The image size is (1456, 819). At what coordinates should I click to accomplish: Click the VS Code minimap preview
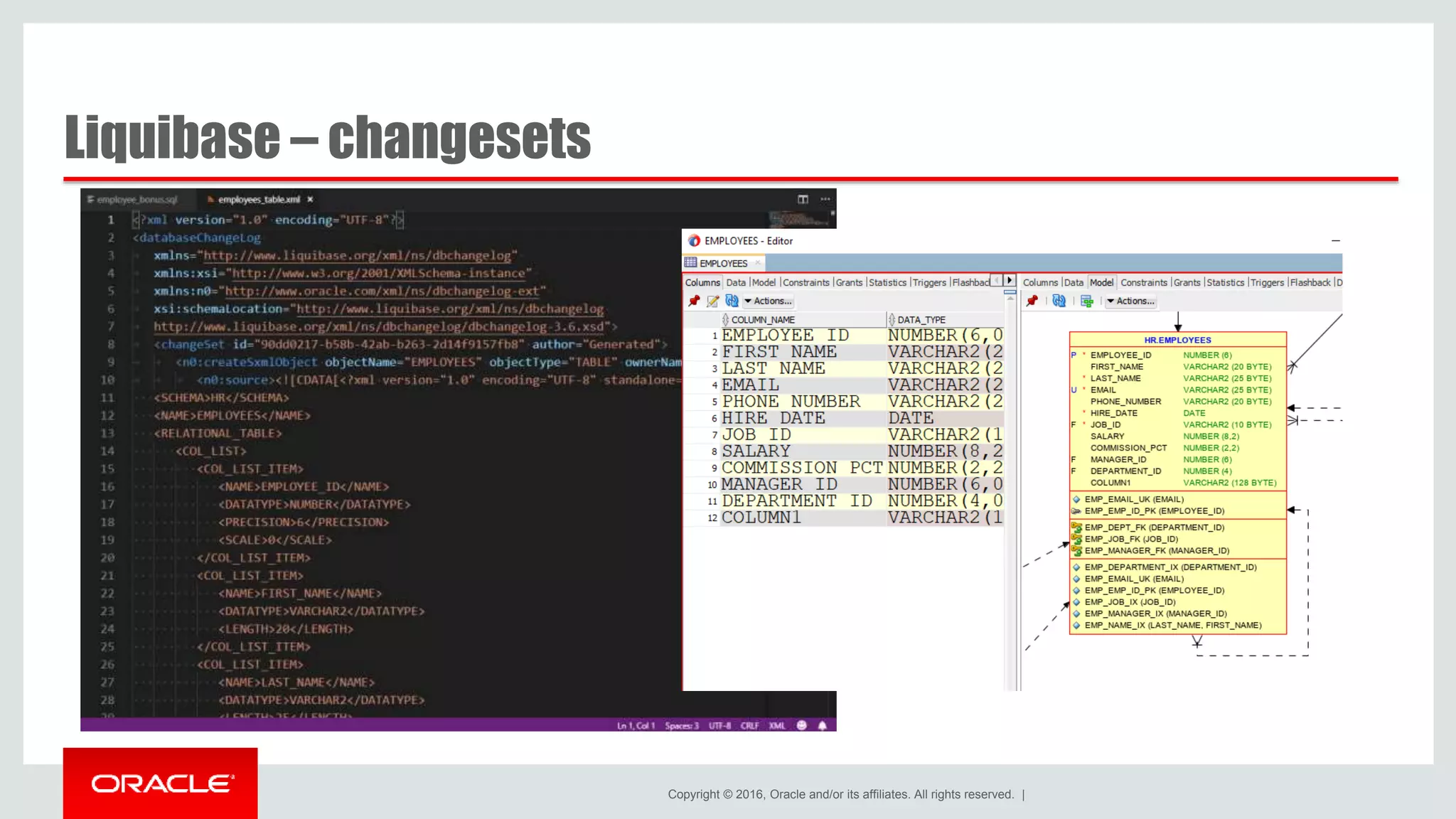799,219
